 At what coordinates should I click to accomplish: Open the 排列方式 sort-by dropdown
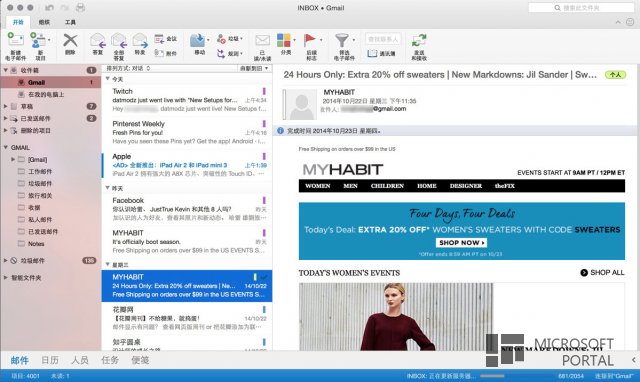128,68
